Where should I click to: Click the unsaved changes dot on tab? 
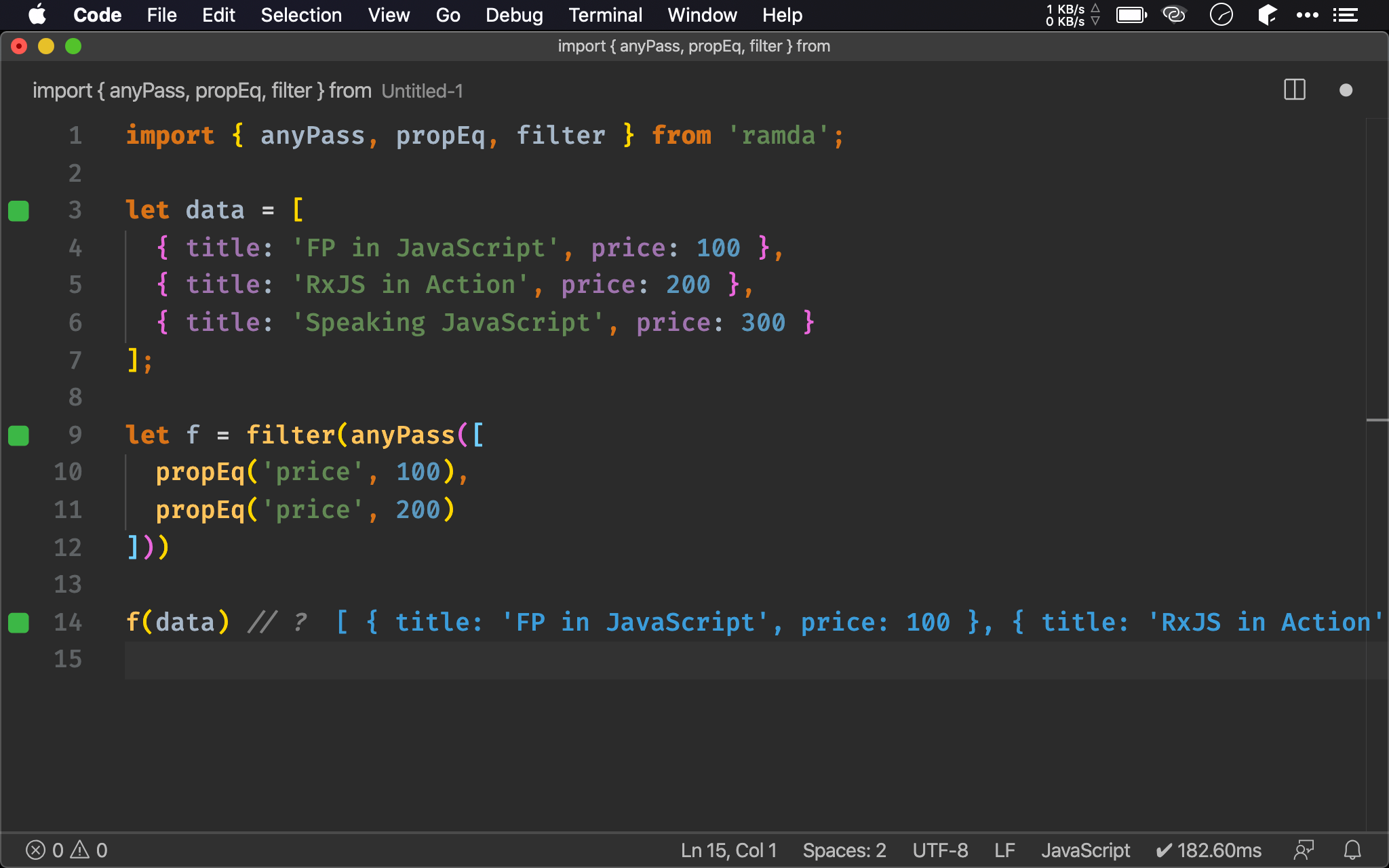1346,90
